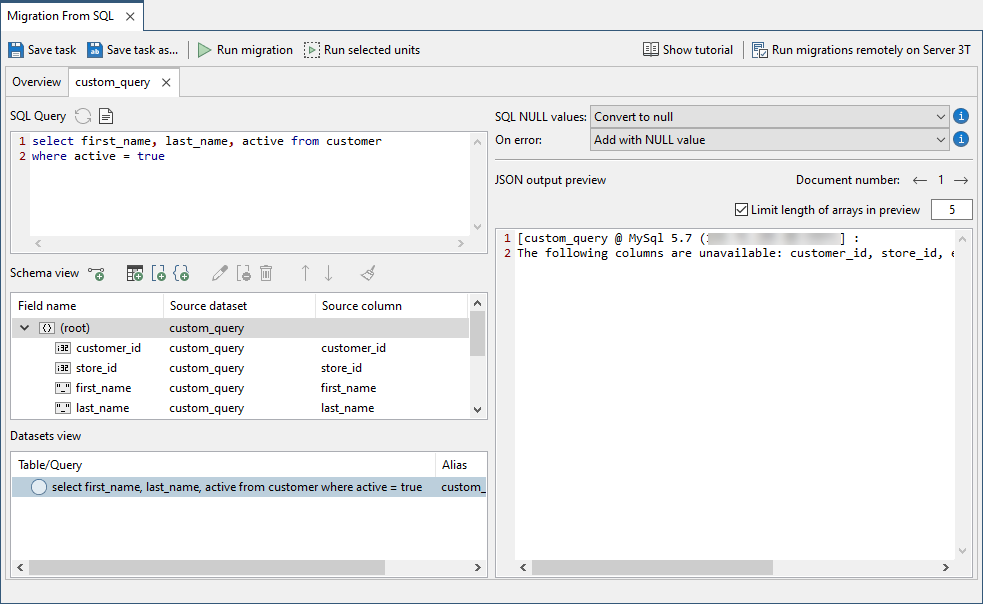Click info icon beside SQL NULL values
The width and height of the screenshot is (983, 604).
click(962, 116)
